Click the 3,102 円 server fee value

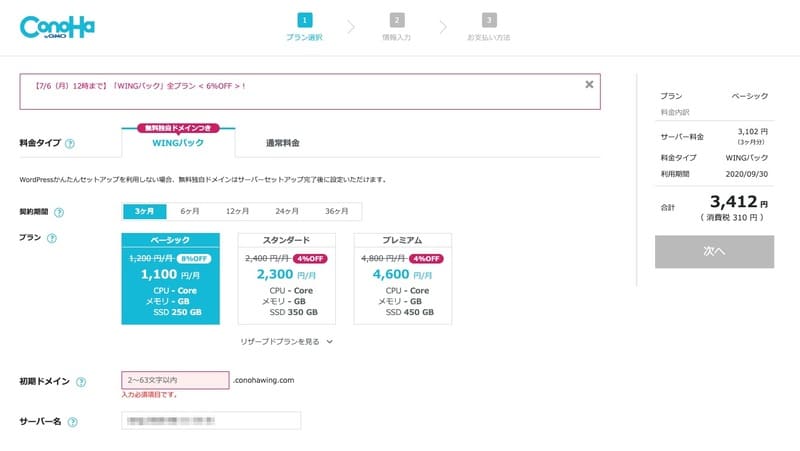pyautogui.click(x=753, y=132)
